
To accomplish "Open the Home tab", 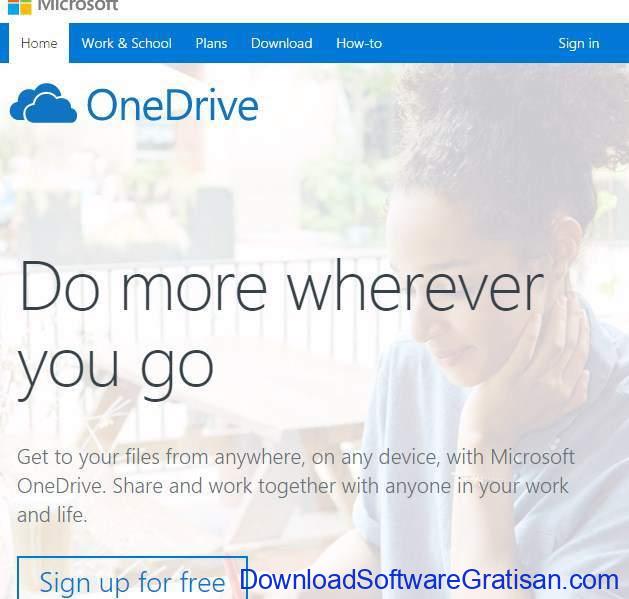I will click(x=39, y=43).
